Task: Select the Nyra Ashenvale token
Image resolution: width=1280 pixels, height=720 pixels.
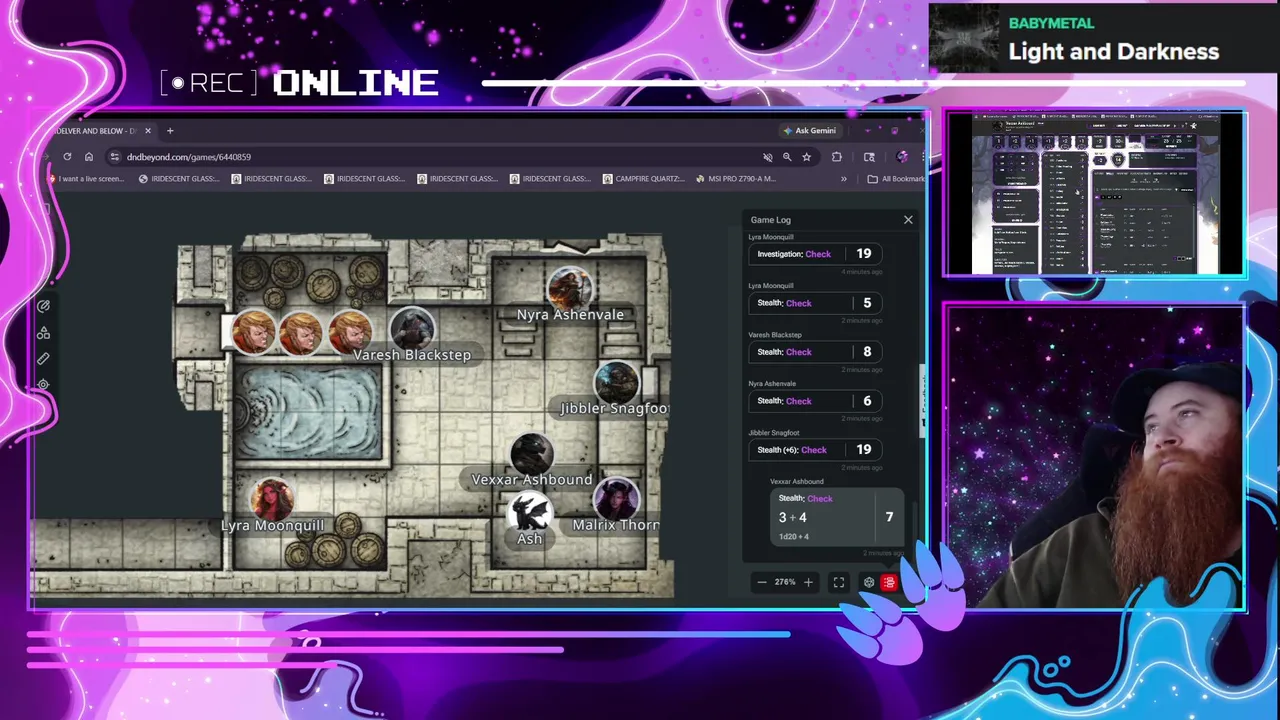Action: click(x=570, y=288)
